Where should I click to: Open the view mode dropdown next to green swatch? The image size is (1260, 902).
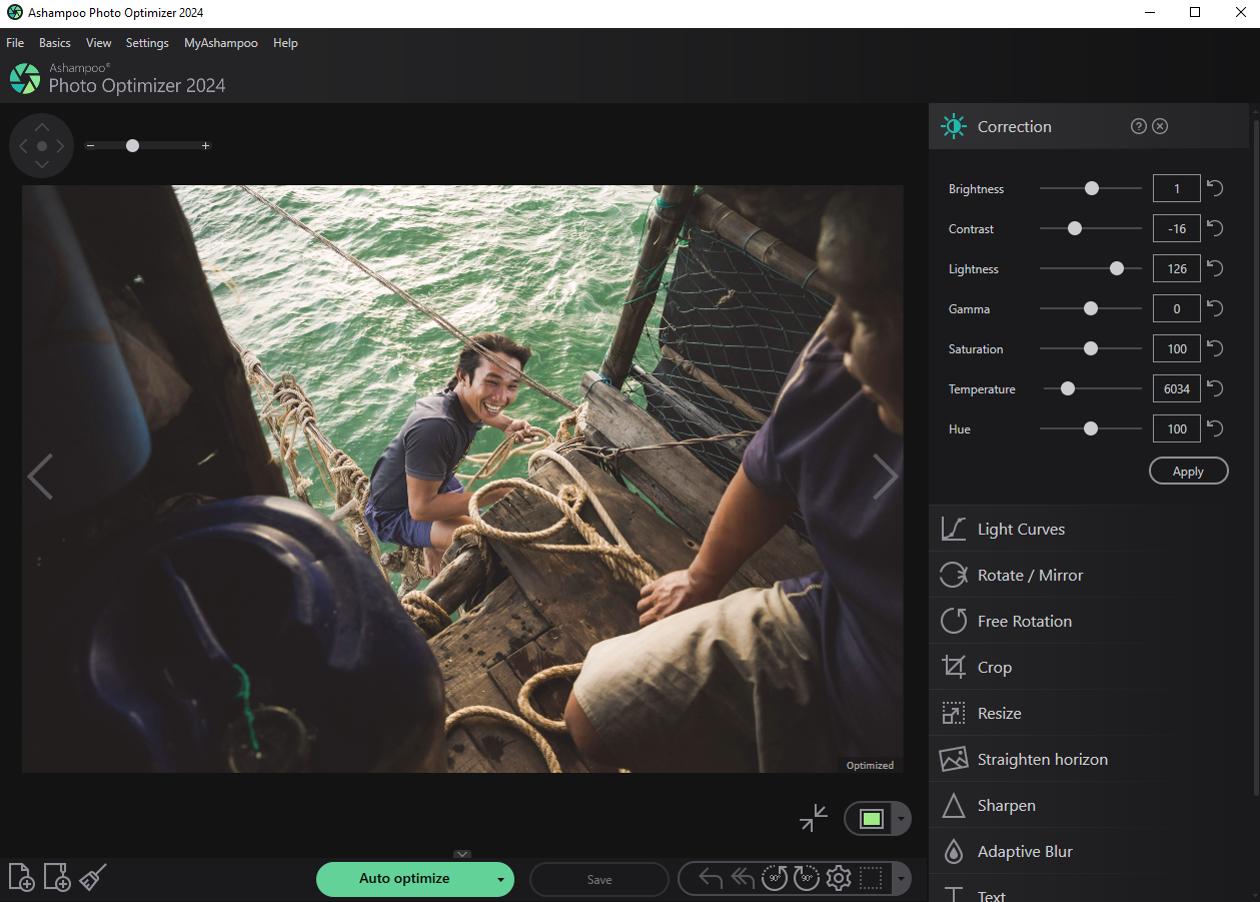pyautogui.click(x=899, y=818)
